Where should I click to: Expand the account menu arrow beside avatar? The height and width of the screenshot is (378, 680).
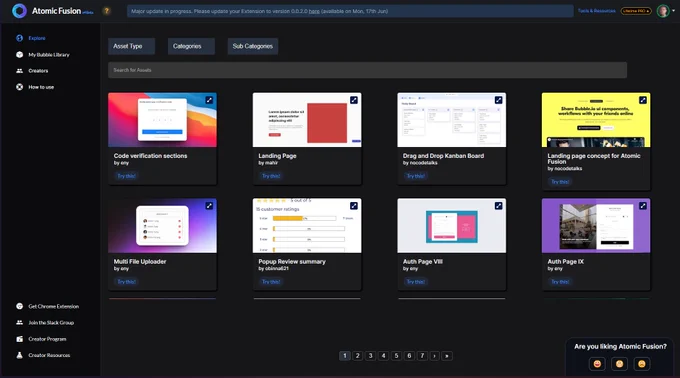673,11
